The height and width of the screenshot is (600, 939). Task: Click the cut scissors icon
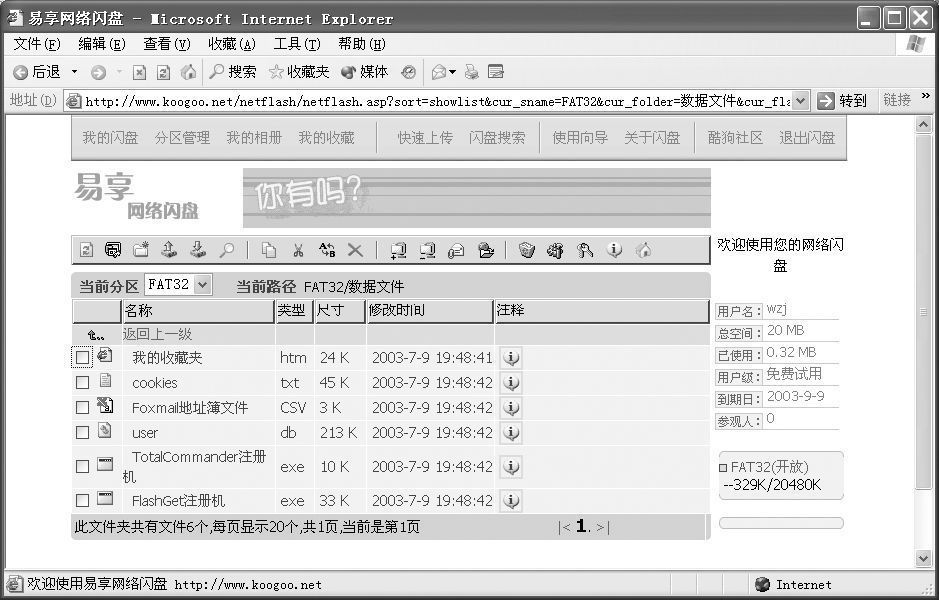297,250
